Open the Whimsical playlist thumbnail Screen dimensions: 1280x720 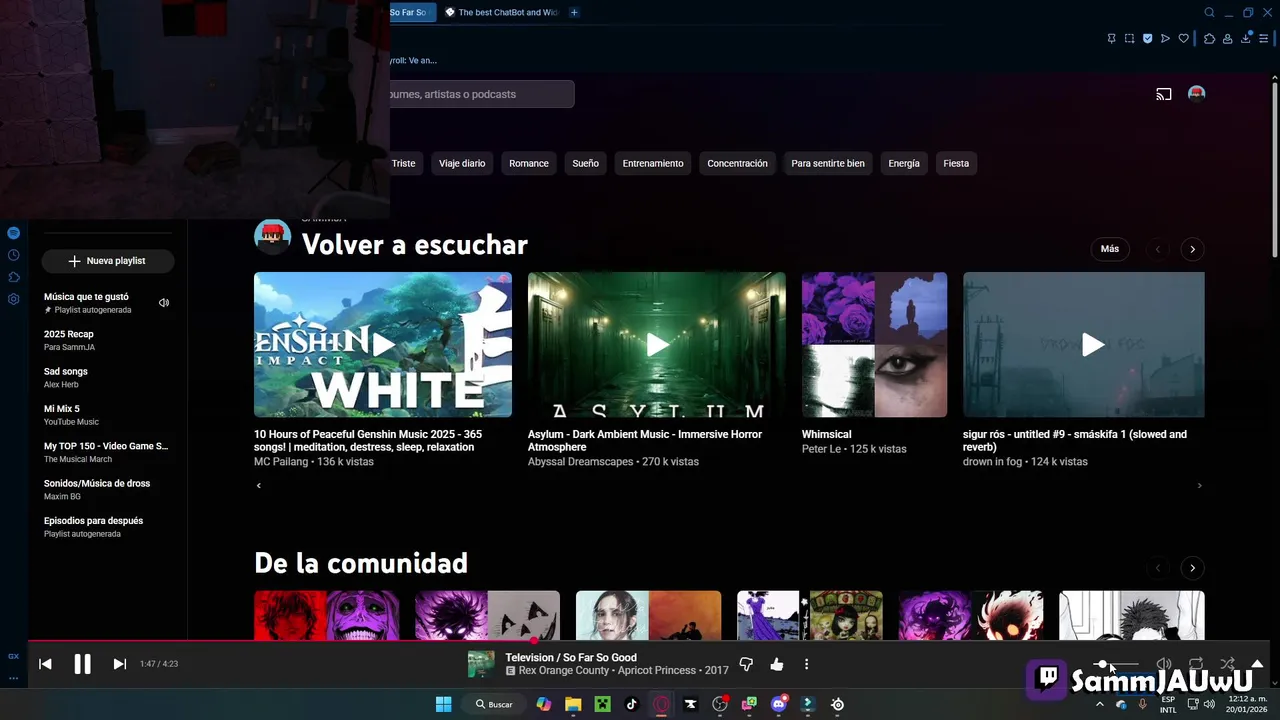click(x=874, y=345)
